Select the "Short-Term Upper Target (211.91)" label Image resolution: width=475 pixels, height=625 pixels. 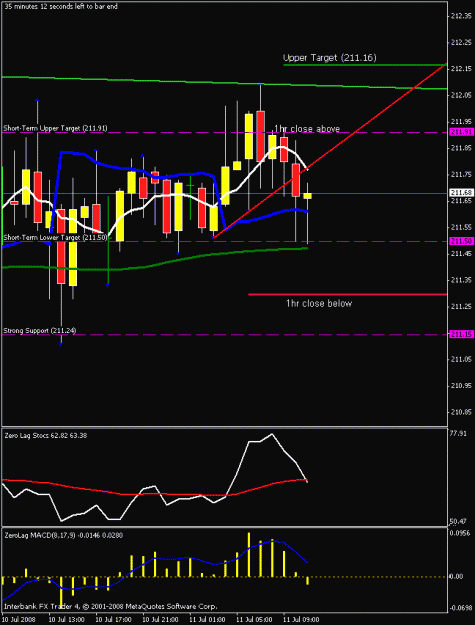tap(55, 128)
